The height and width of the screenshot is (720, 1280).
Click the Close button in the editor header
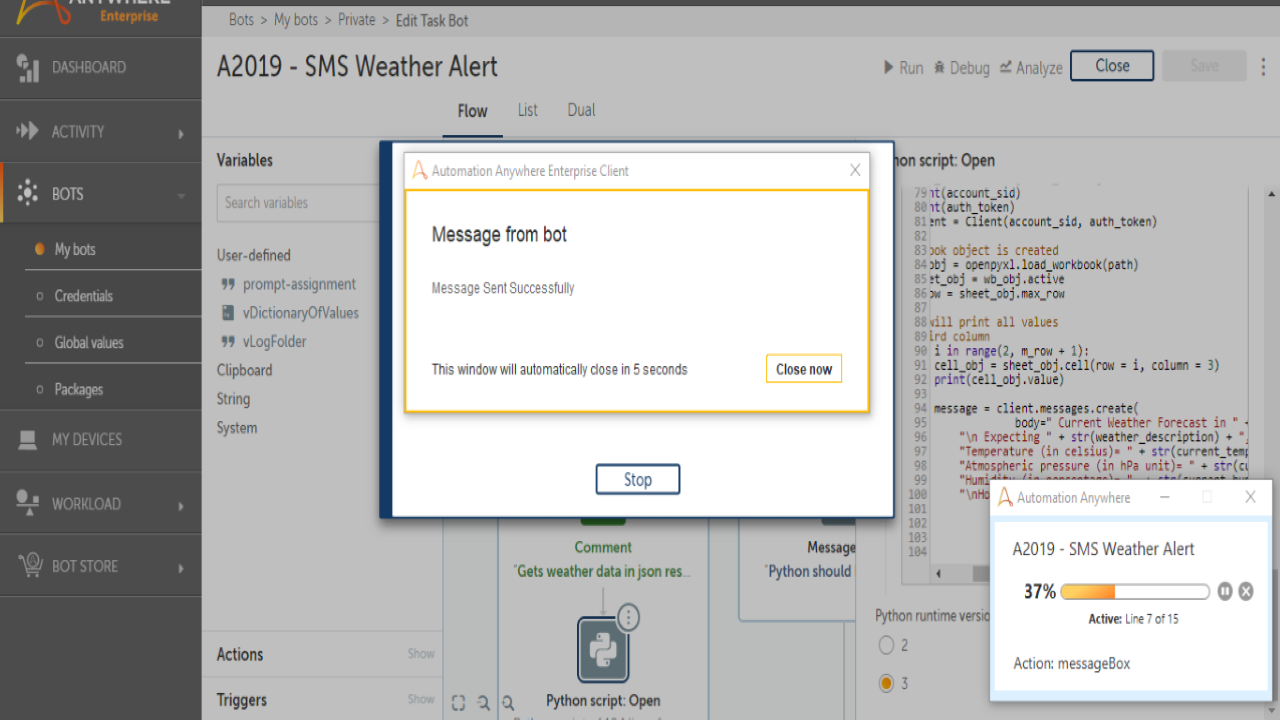(1112, 66)
